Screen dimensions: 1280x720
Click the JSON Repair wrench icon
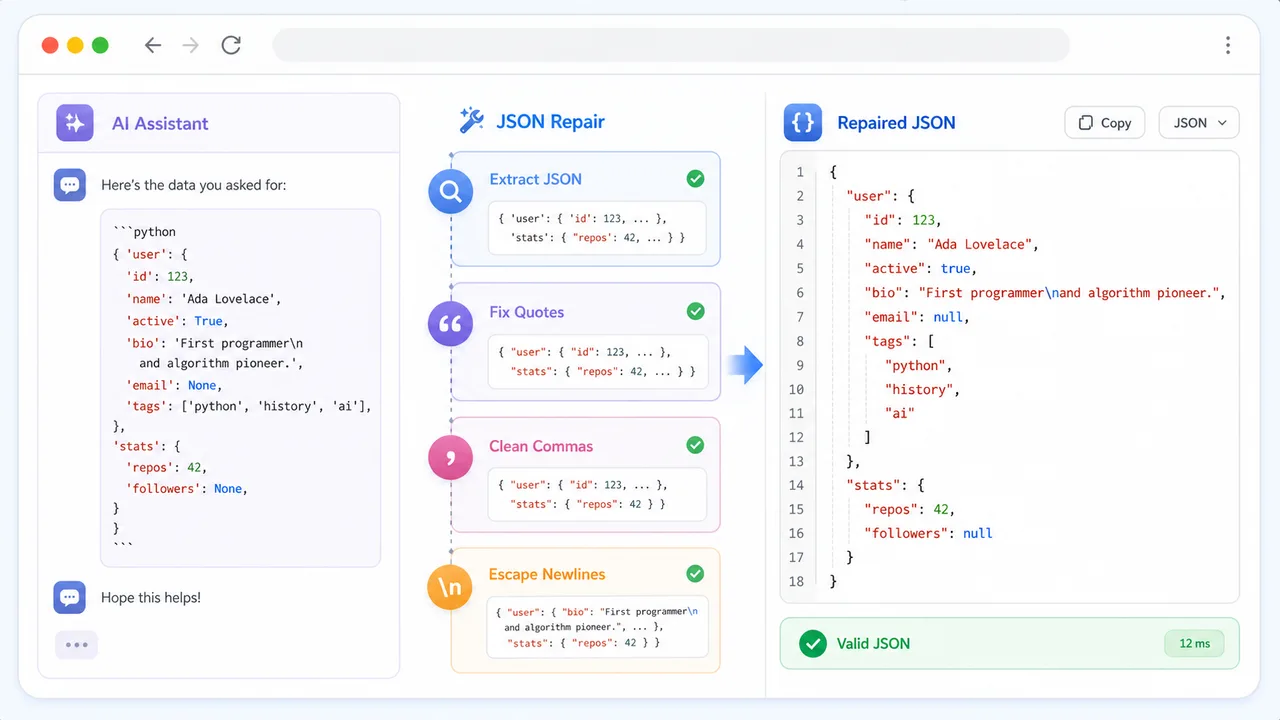pyautogui.click(x=471, y=122)
